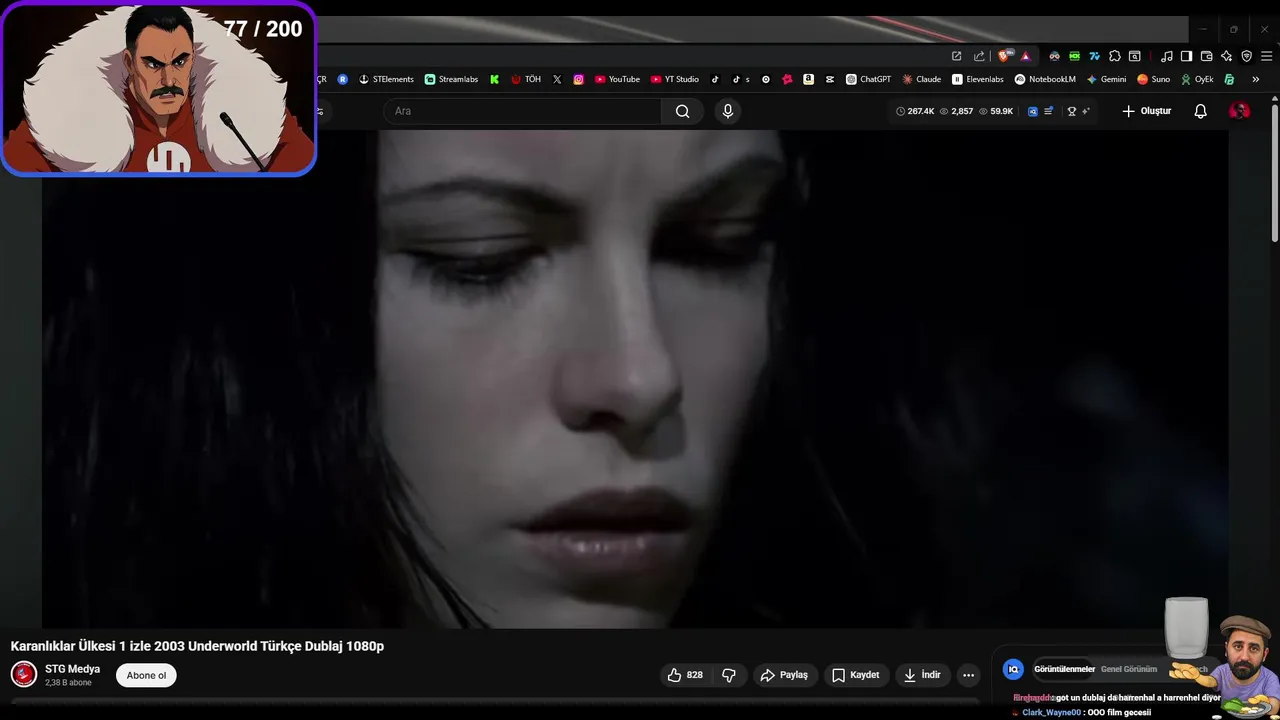Image resolution: width=1280 pixels, height=720 pixels.
Task: Open the OyEk bookmark
Action: (1197, 79)
